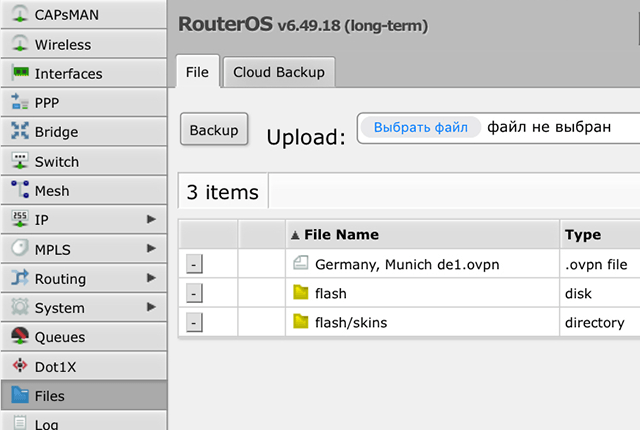The height and width of the screenshot is (430, 640).
Task: Switch to the Cloud Backup tab
Action: pos(279,72)
